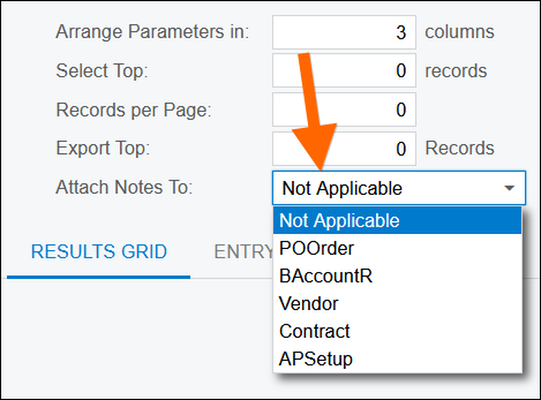This screenshot has height=400, width=541.
Task: Click the Select Top records field
Action: coord(344,71)
